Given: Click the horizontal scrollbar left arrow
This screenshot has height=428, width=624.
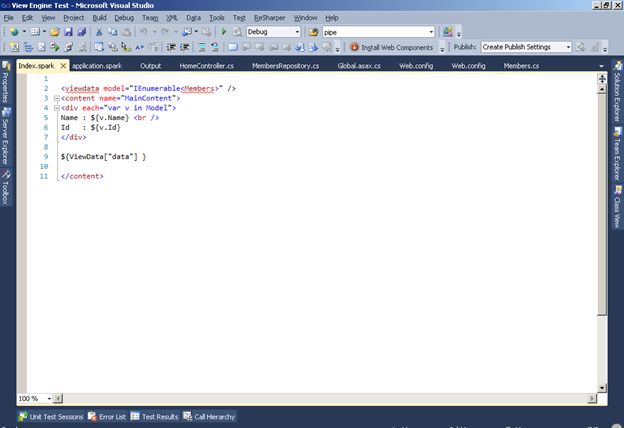Looking at the screenshot, I should 58,398.
